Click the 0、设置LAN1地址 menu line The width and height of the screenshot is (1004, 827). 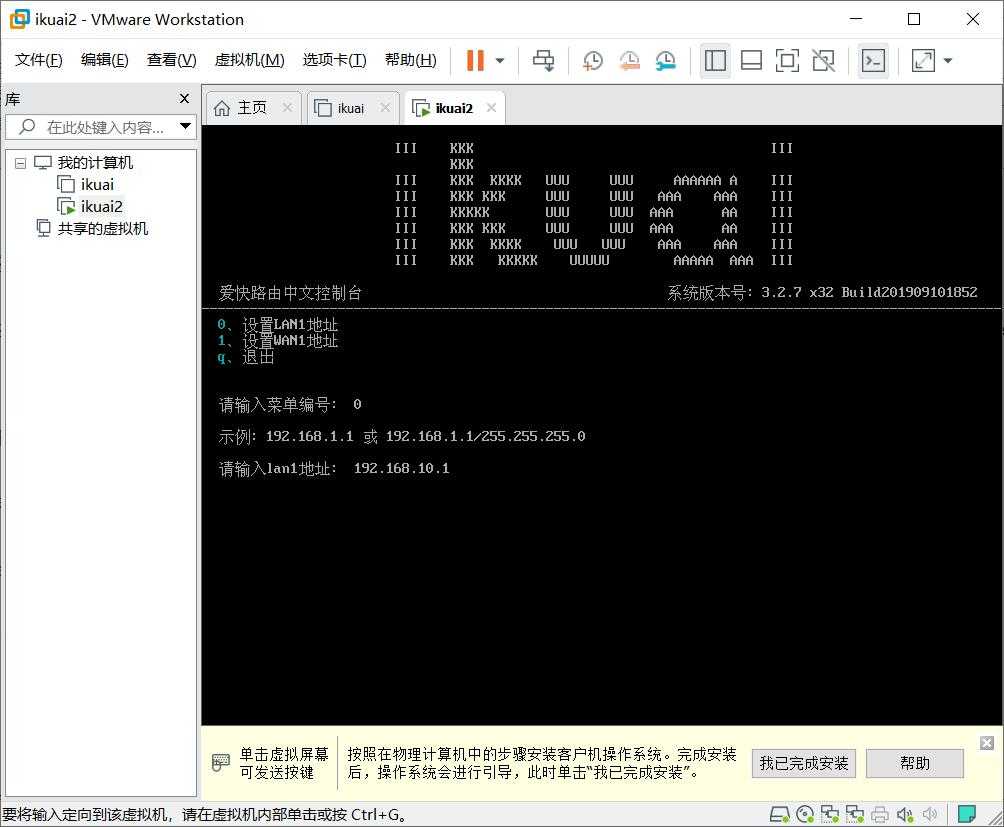coord(277,325)
